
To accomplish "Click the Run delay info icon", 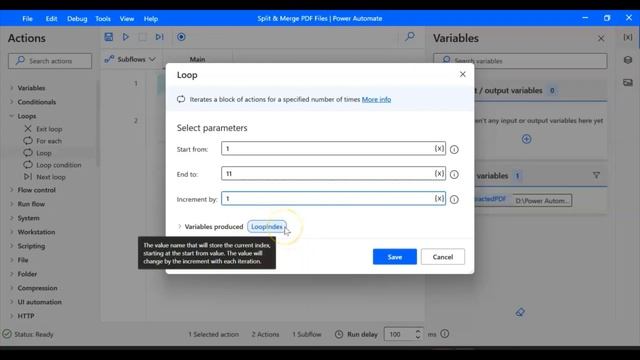I will pyautogui.click(x=445, y=334).
